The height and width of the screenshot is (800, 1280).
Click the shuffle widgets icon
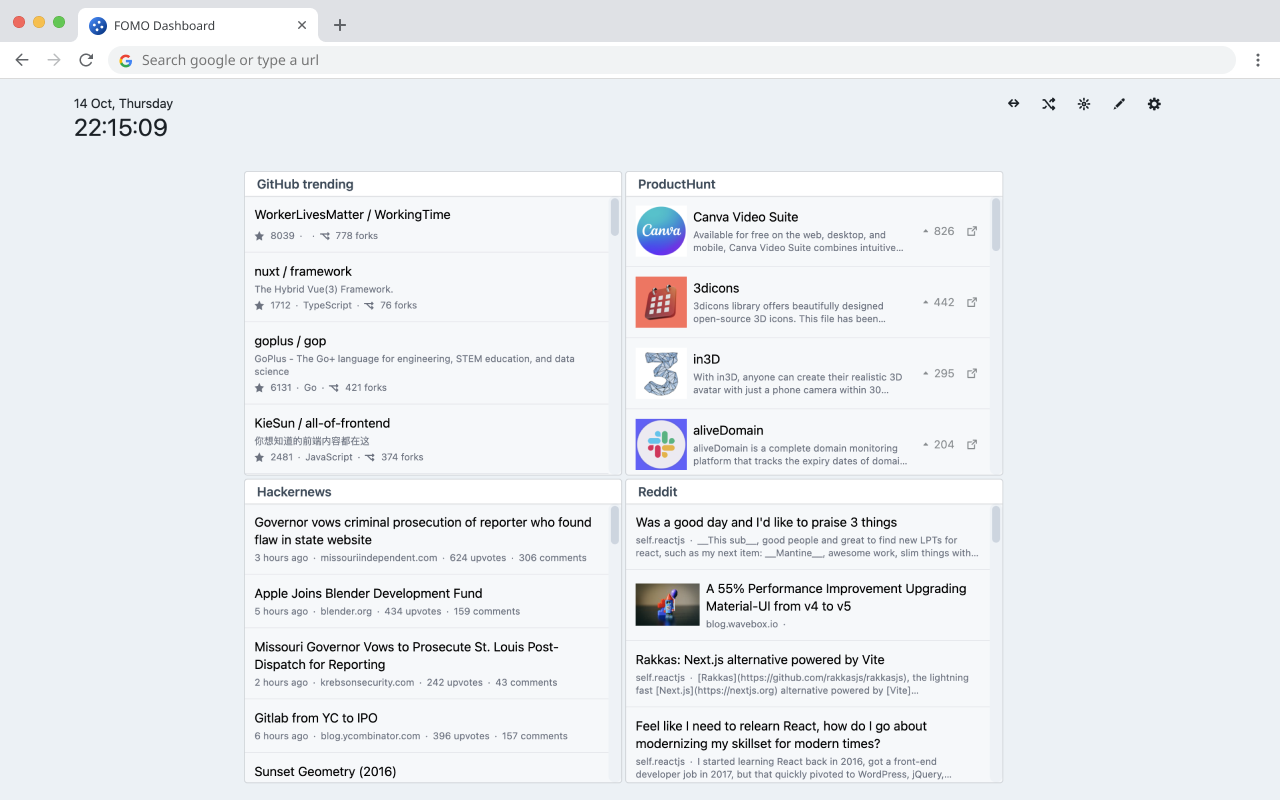(1048, 103)
